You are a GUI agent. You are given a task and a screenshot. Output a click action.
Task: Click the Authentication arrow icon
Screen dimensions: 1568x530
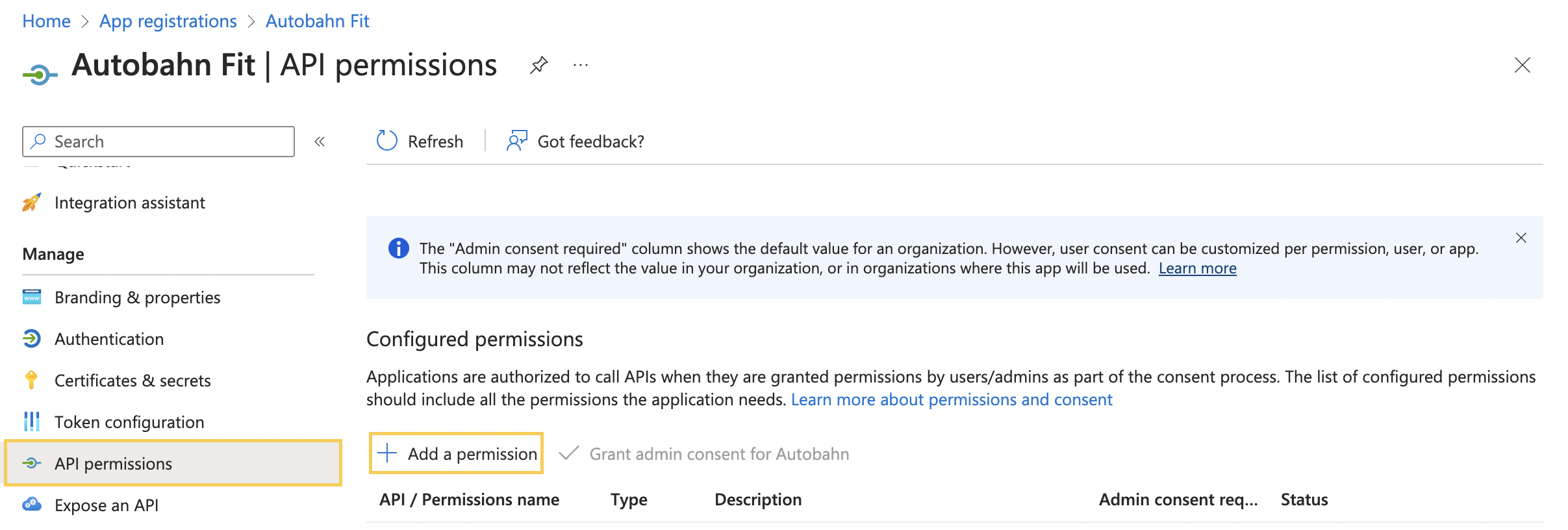tap(31, 338)
